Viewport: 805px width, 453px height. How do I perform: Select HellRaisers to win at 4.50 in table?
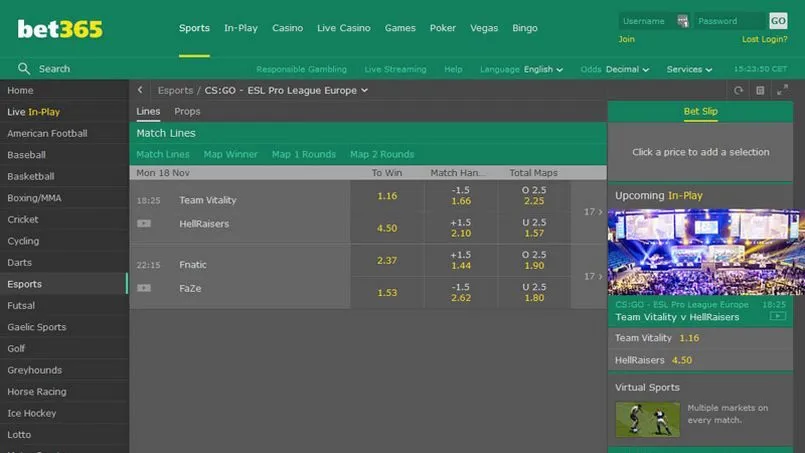click(387, 228)
